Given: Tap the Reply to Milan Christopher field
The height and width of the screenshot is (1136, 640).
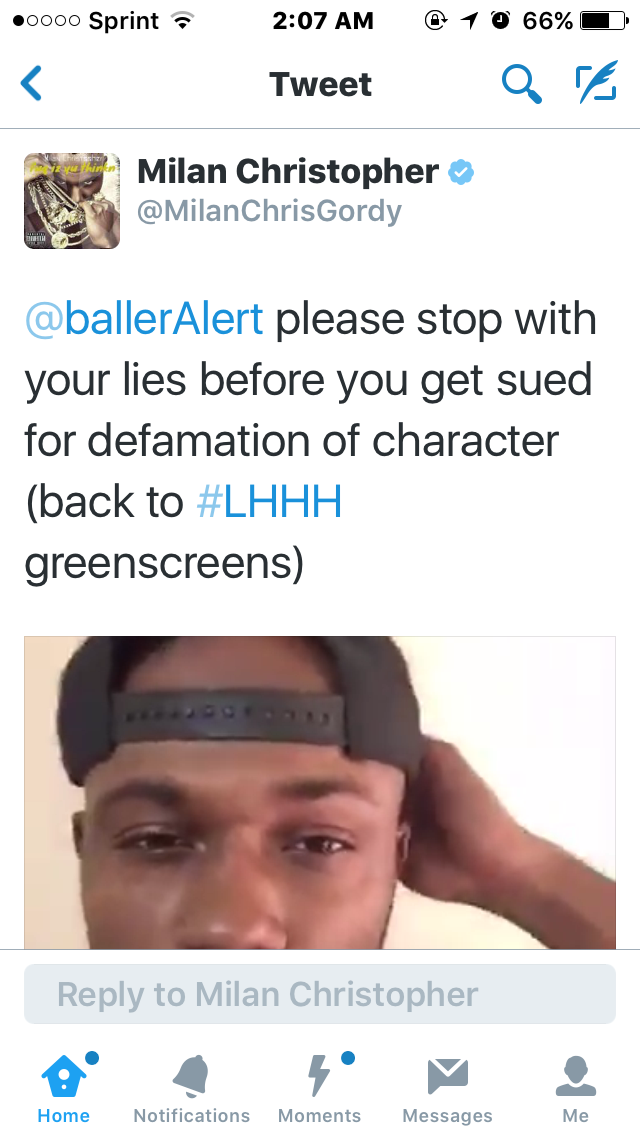Looking at the screenshot, I should 320,994.
